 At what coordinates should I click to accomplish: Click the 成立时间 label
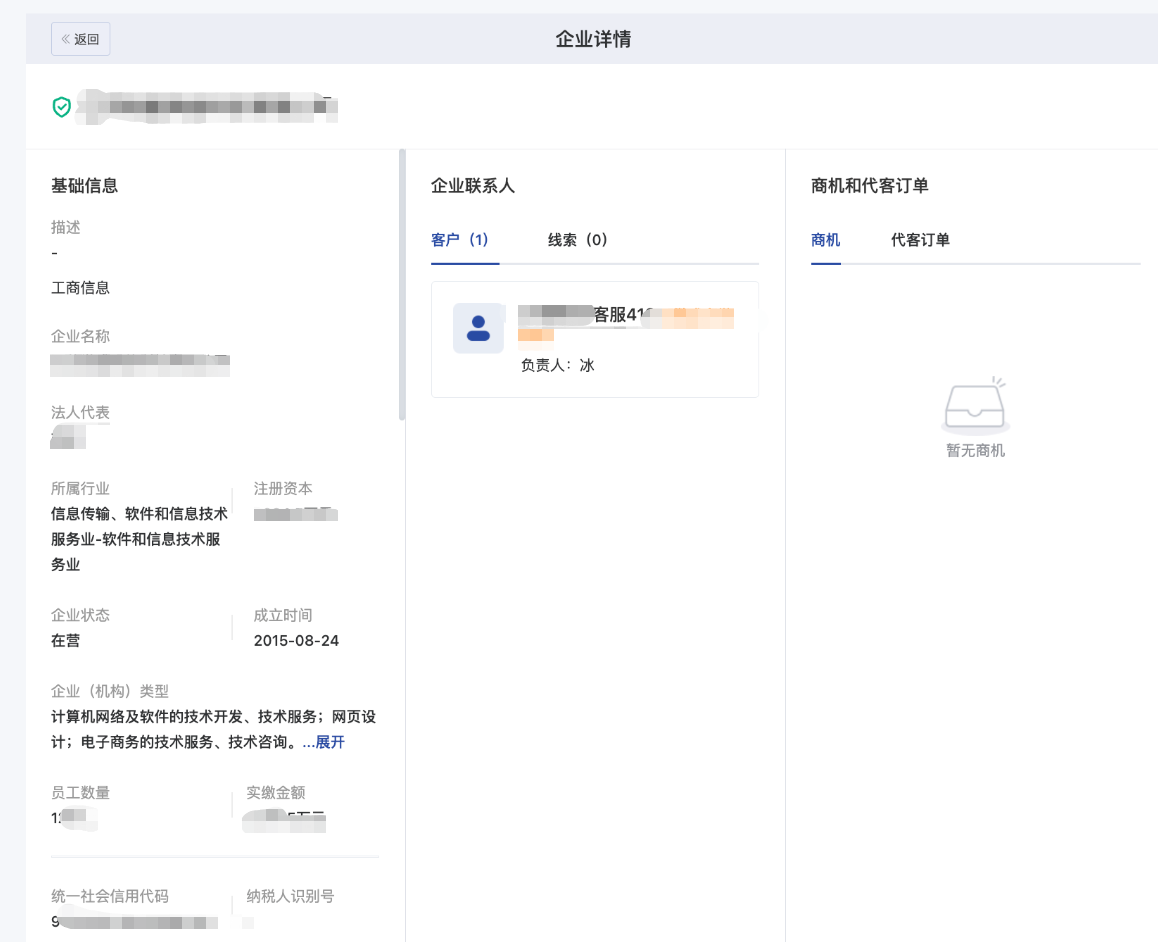coord(283,616)
